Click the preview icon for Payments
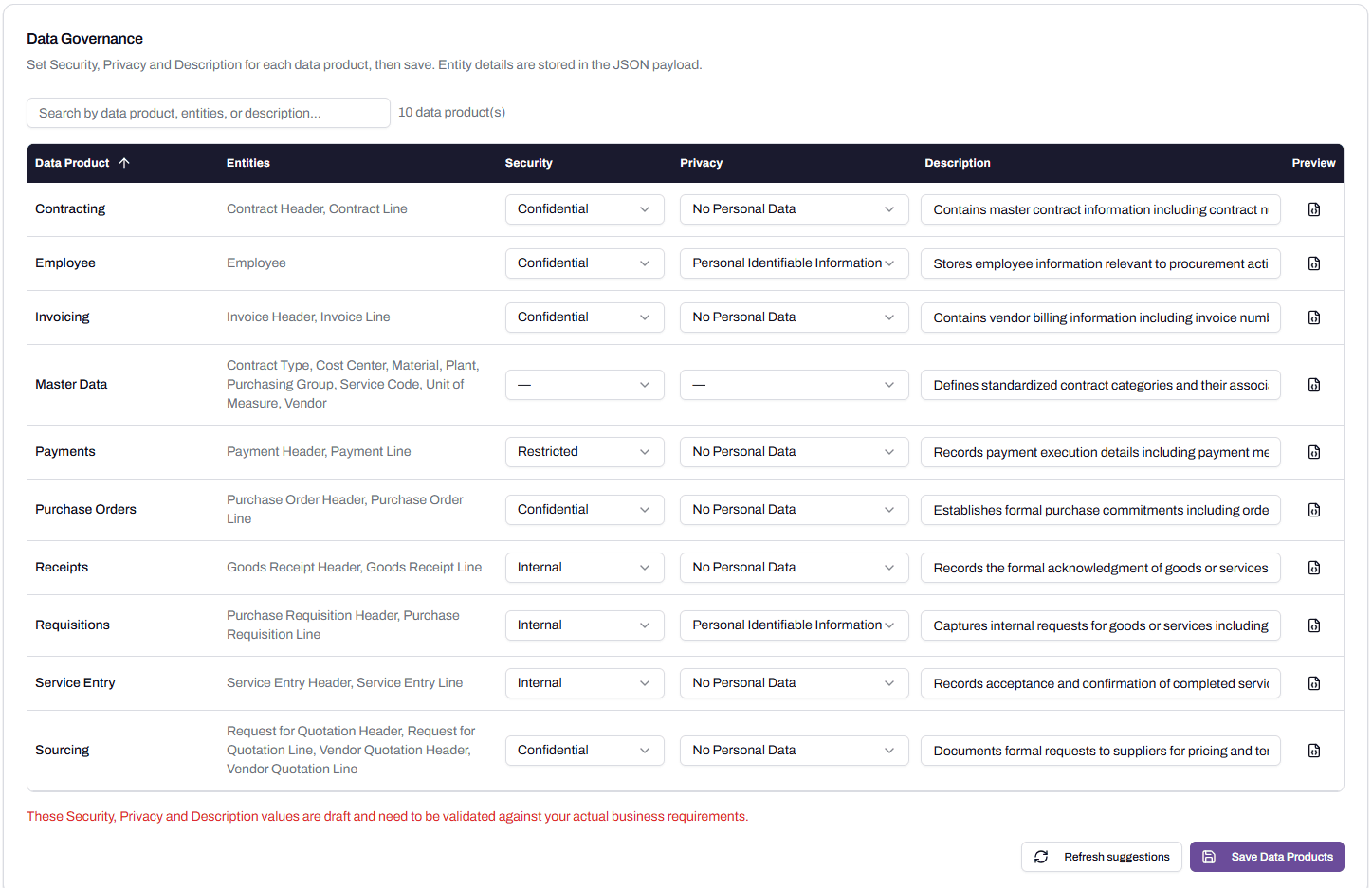 pos(1313,452)
